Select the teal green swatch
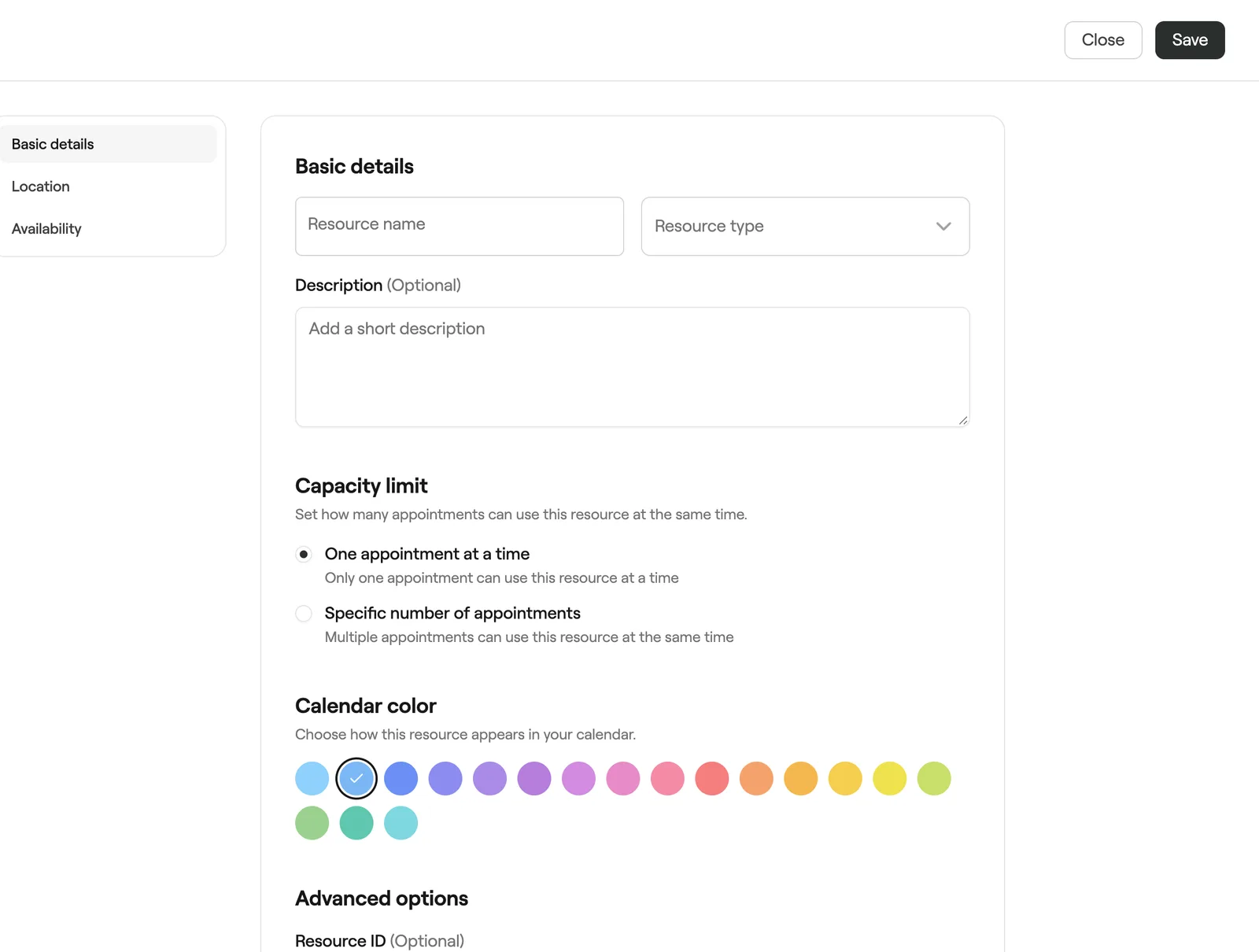The height and width of the screenshot is (952, 1259). coord(356,823)
